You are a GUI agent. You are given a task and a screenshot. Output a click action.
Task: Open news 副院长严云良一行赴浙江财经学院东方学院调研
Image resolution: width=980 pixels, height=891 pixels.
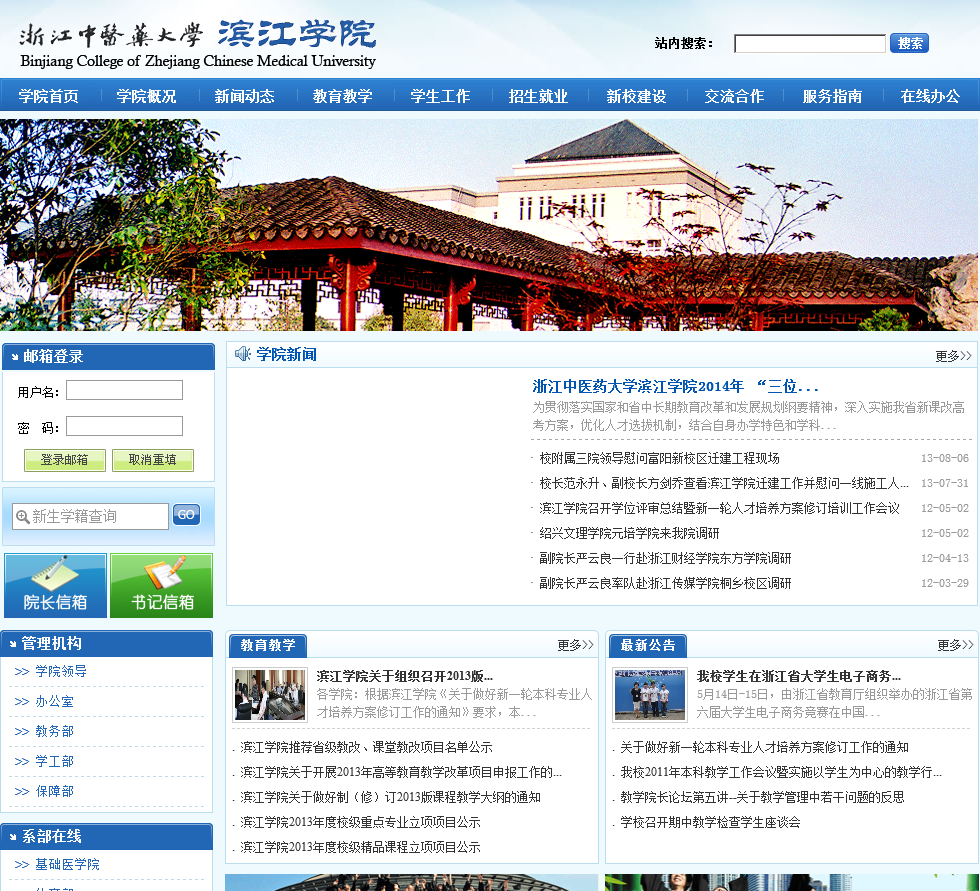click(665, 559)
